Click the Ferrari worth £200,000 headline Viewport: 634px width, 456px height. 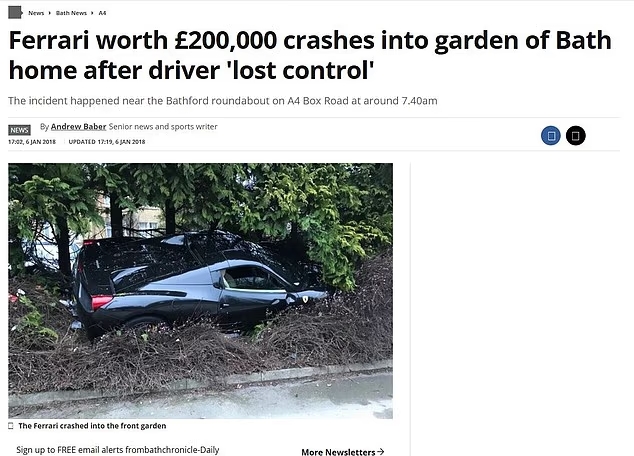(x=310, y=55)
